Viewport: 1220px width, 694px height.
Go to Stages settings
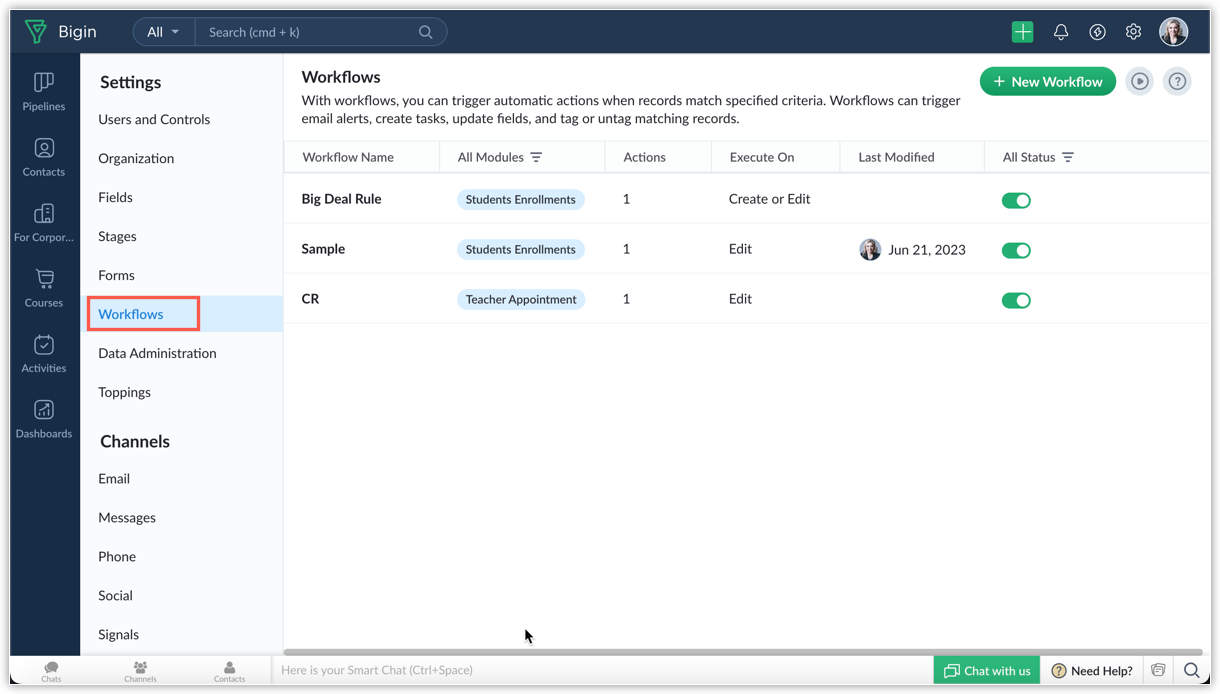pos(117,236)
